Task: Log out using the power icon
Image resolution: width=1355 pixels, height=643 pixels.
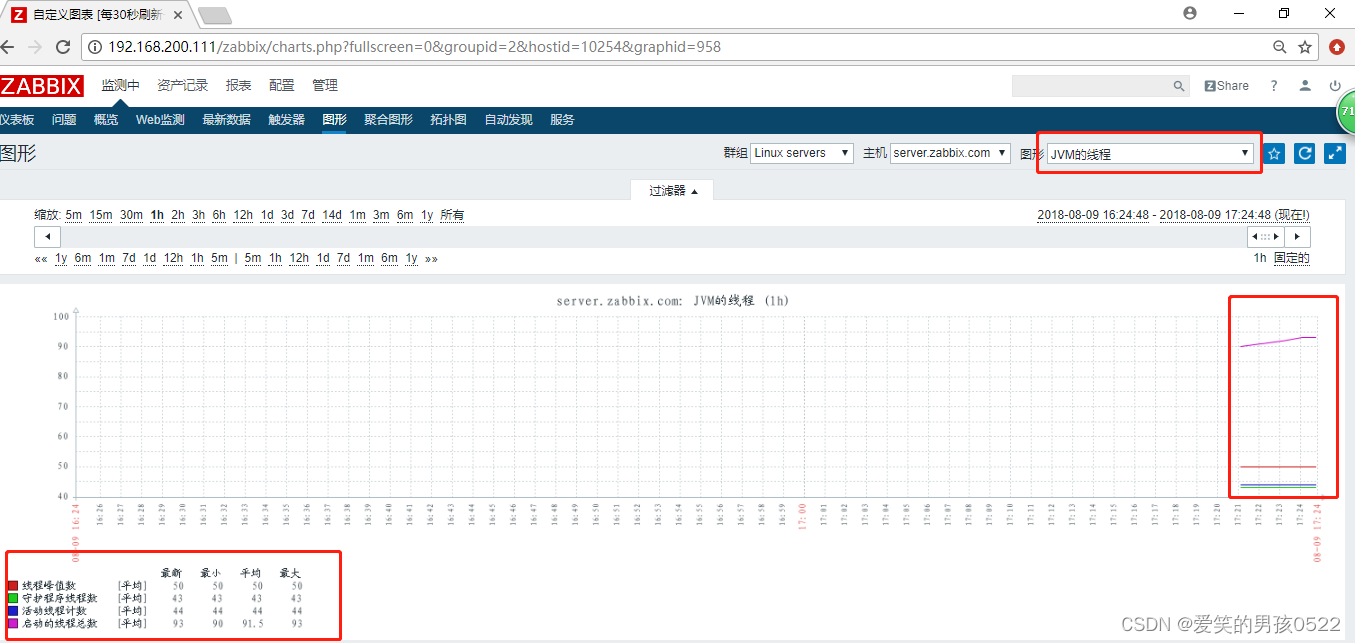Action: click(1336, 86)
